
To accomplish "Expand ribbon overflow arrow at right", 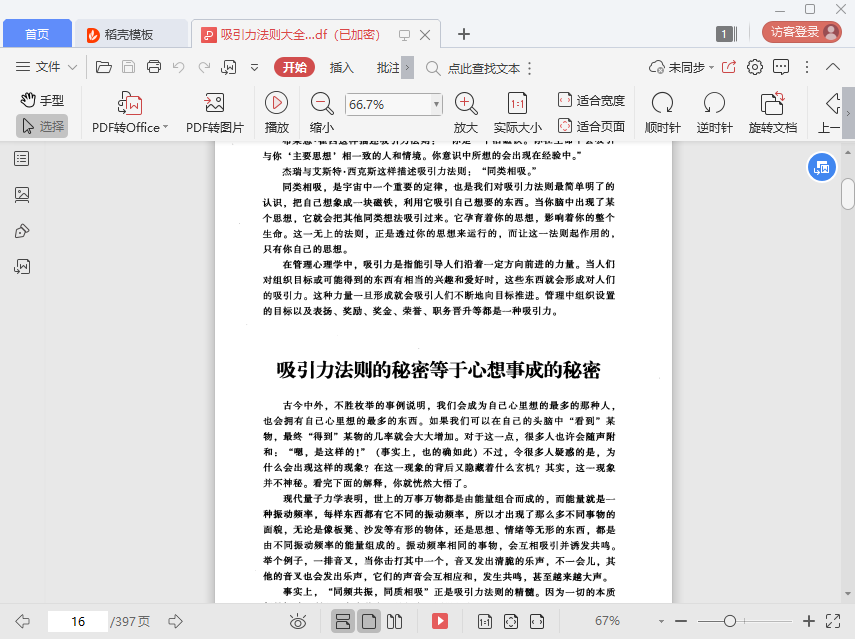I will pyautogui.click(x=848, y=113).
